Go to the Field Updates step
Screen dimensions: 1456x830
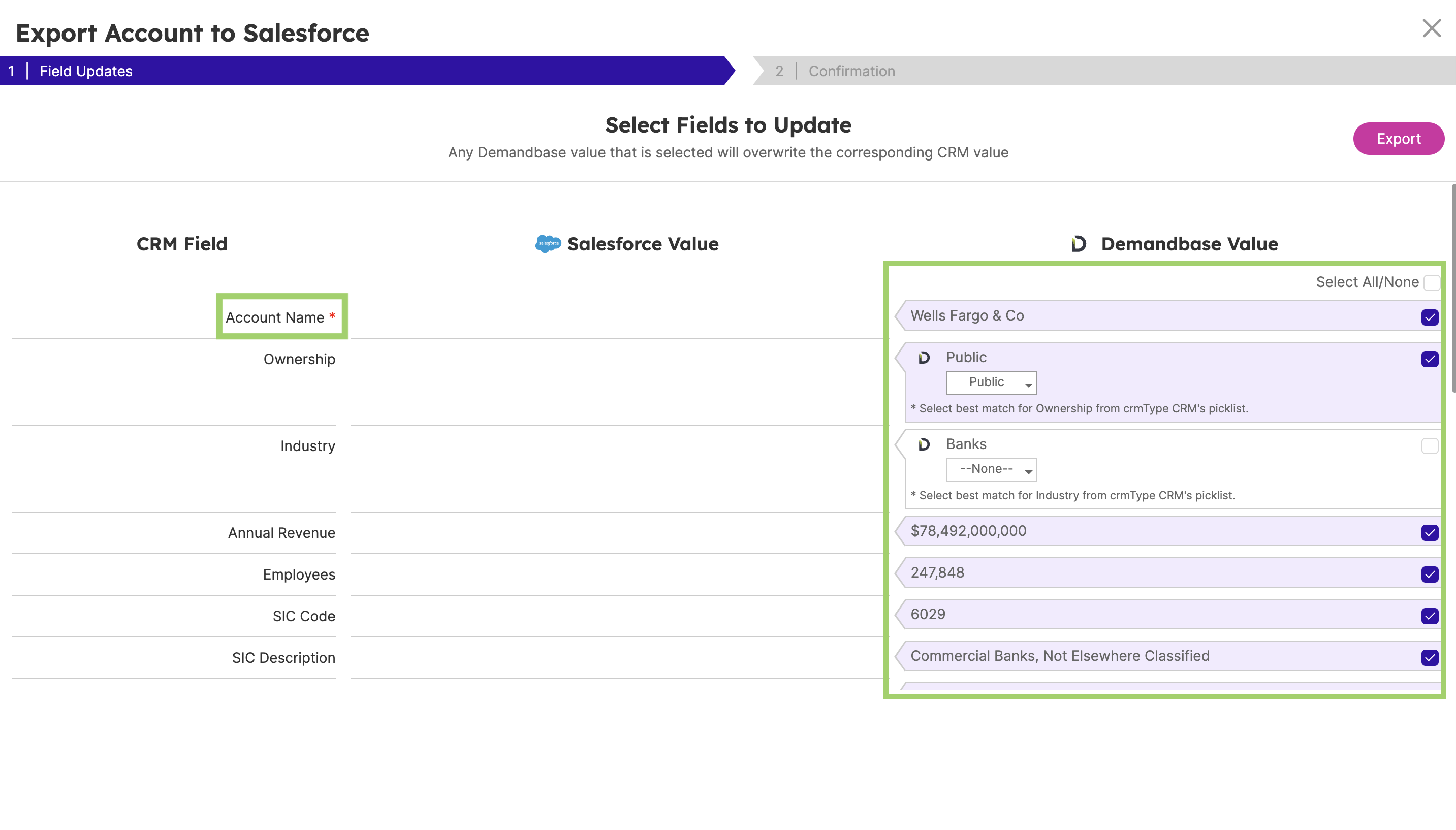(x=85, y=71)
